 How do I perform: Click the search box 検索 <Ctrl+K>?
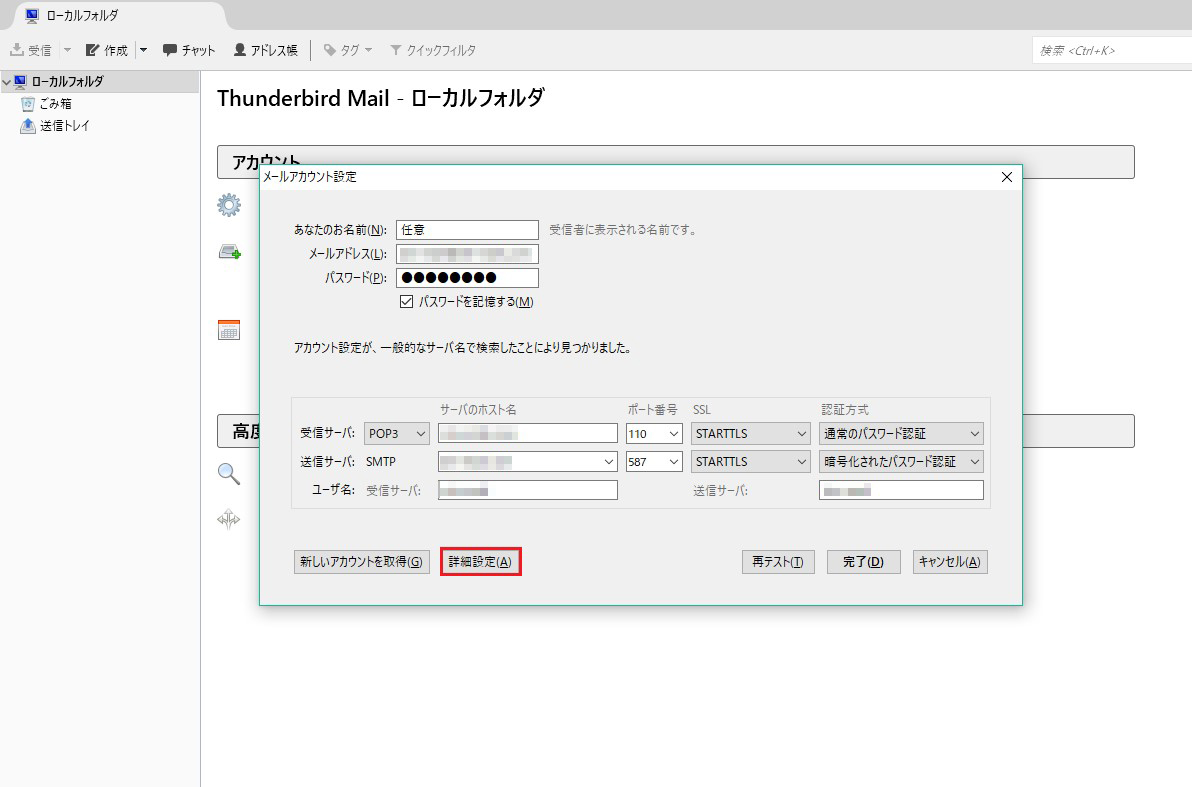pyautogui.click(x=1111, y=51)
